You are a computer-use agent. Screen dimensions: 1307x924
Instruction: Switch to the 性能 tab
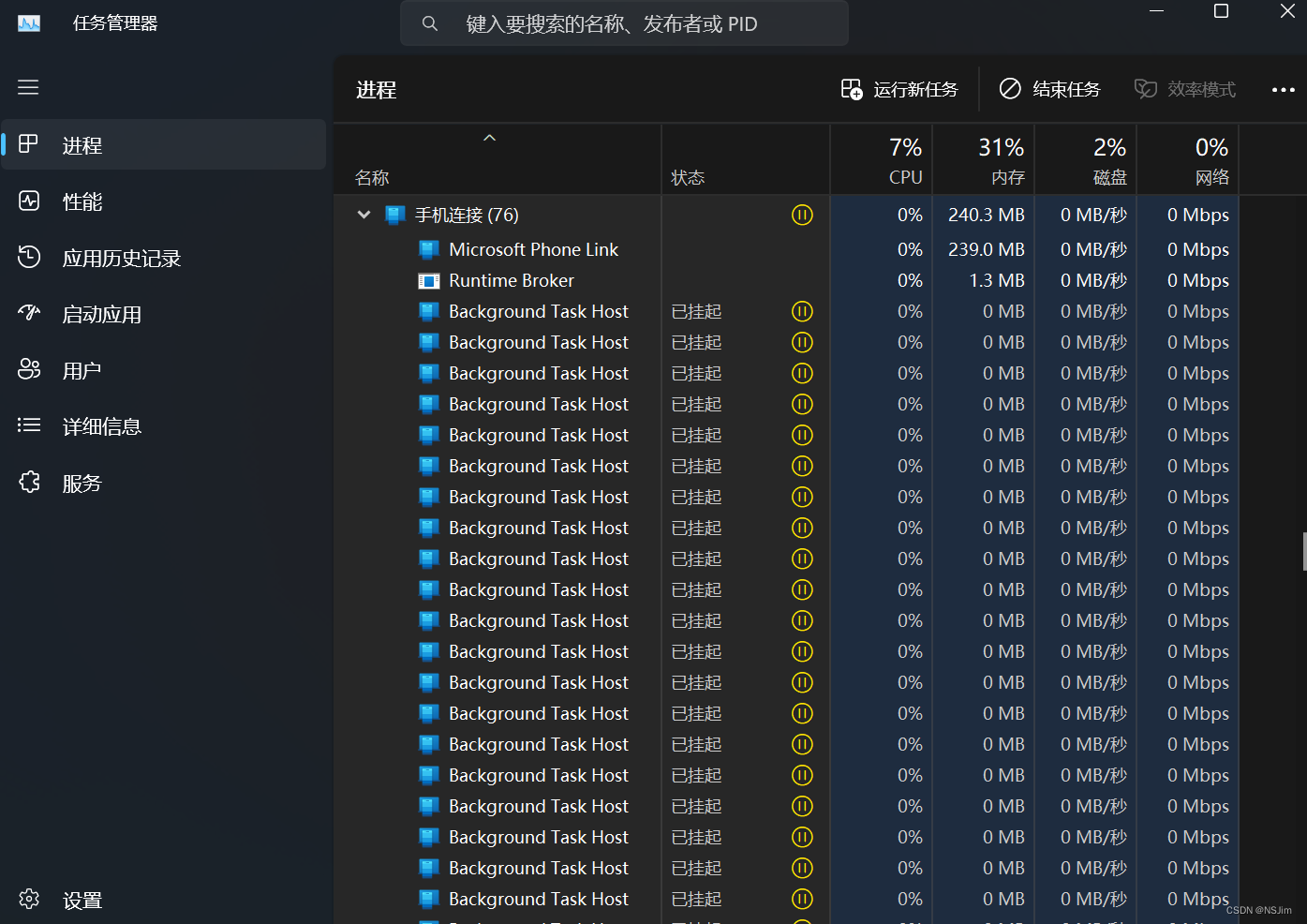coord(164,201)
